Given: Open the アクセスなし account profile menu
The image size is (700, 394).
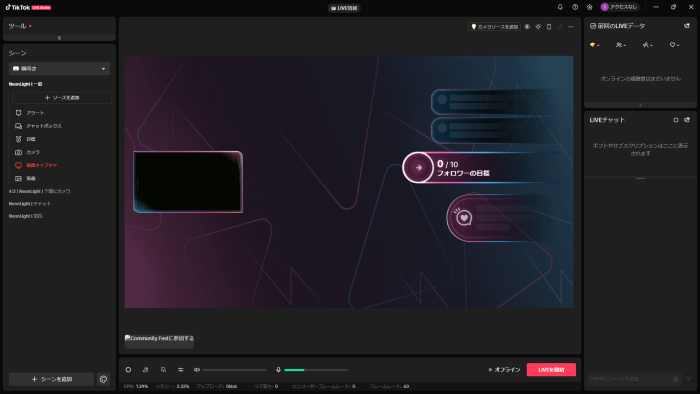Looking at the screenshot, I should tap(620, 7).
